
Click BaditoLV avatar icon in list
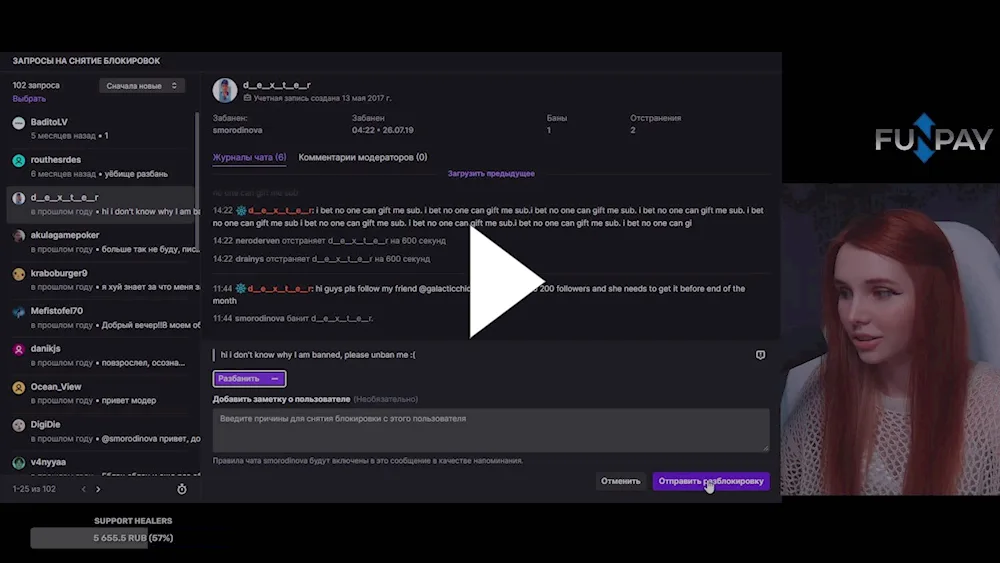click(18, 123)
